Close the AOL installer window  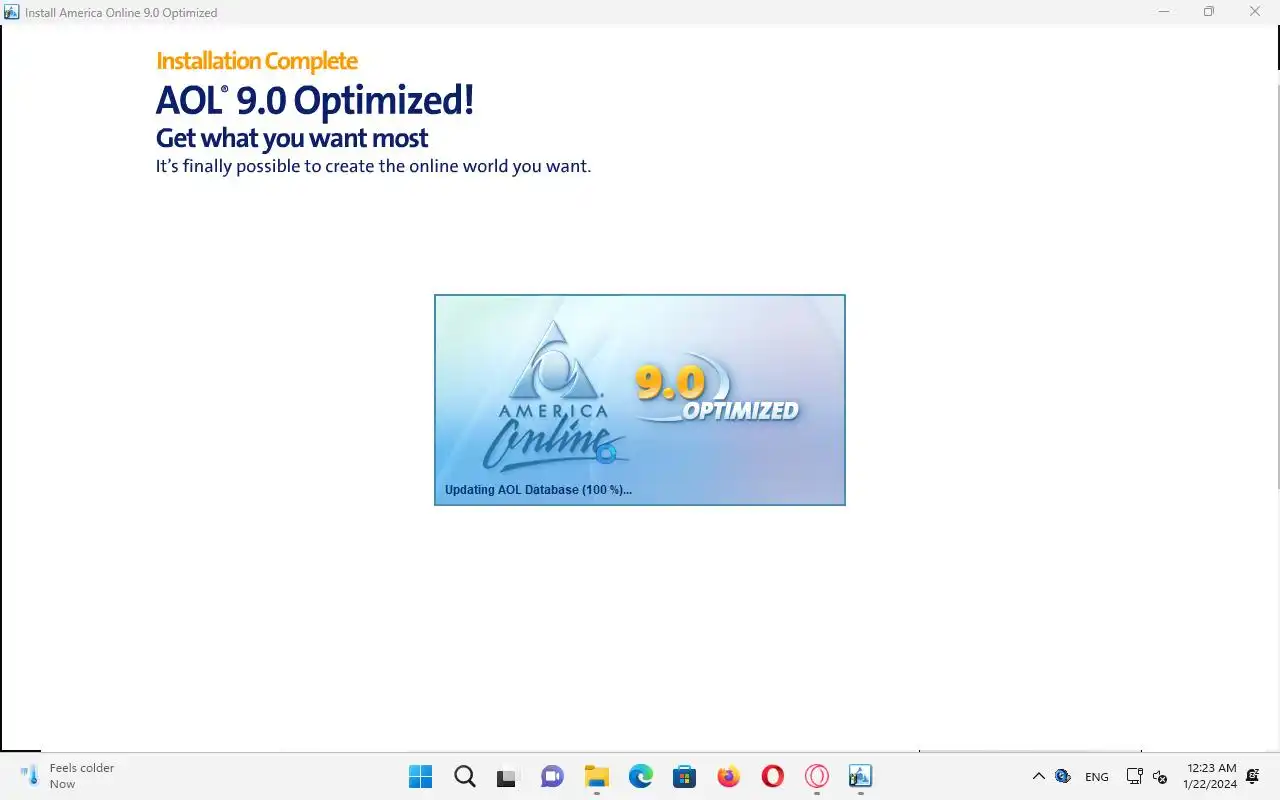[1255, 12]
